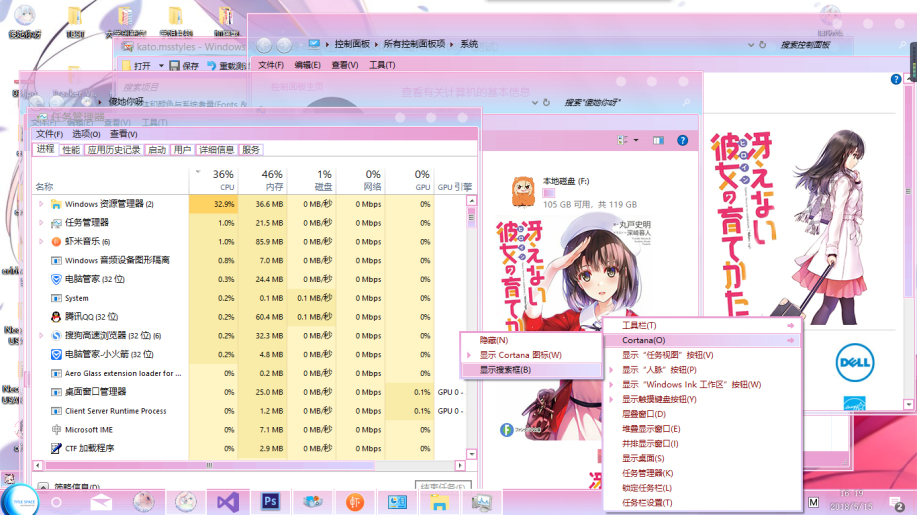Click back arrow in control panel window
The width and height of the screenshot is (917, 515).
264,44
